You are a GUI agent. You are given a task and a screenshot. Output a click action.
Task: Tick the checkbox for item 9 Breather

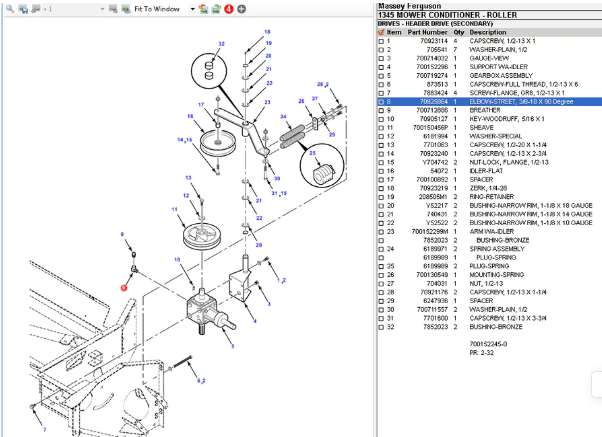click(380, 110)
